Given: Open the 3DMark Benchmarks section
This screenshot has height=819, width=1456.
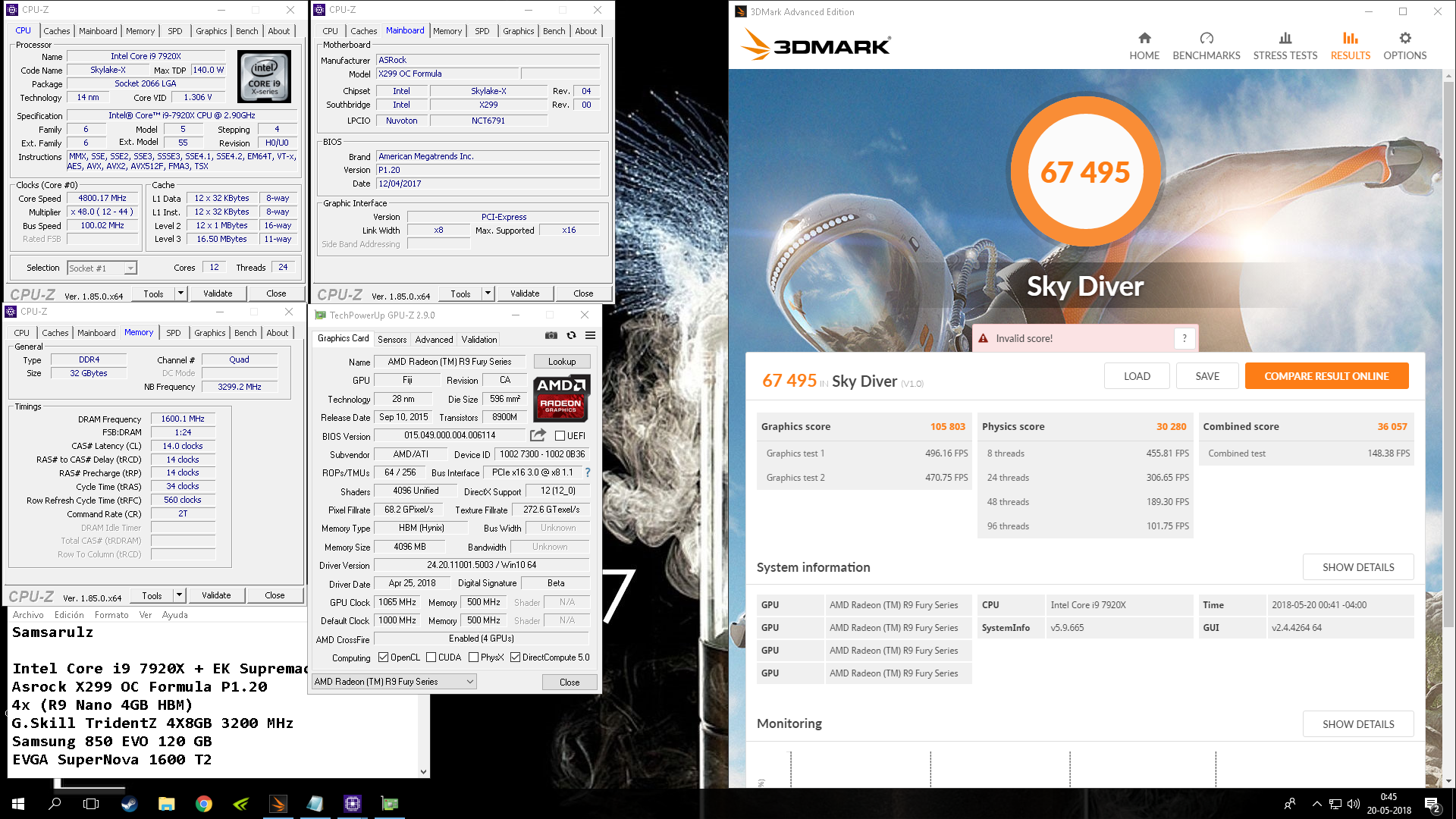Looking at the screenshot, I should click(1207, 46).
